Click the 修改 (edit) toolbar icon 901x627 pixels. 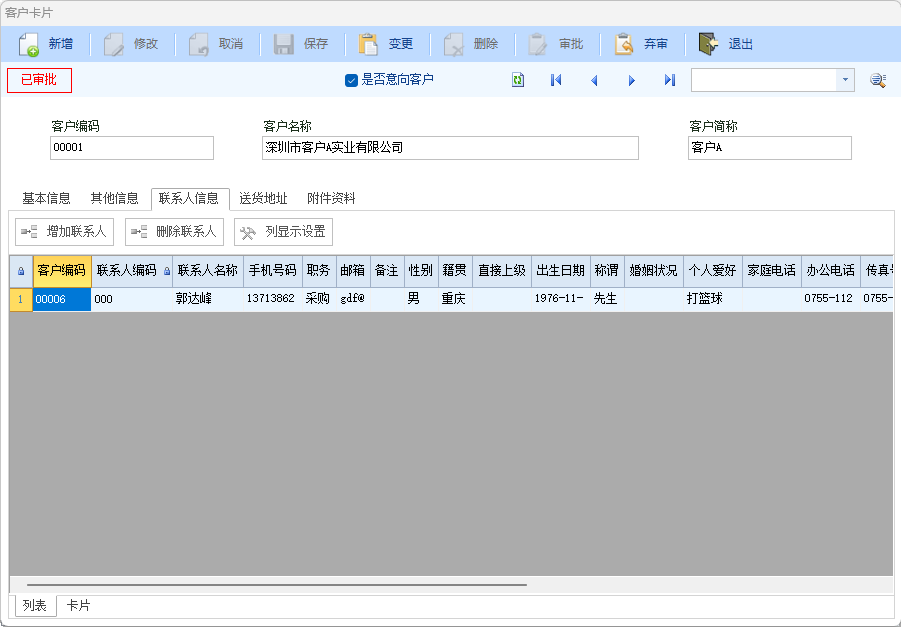pyautogui.click(x=114, y=44)
